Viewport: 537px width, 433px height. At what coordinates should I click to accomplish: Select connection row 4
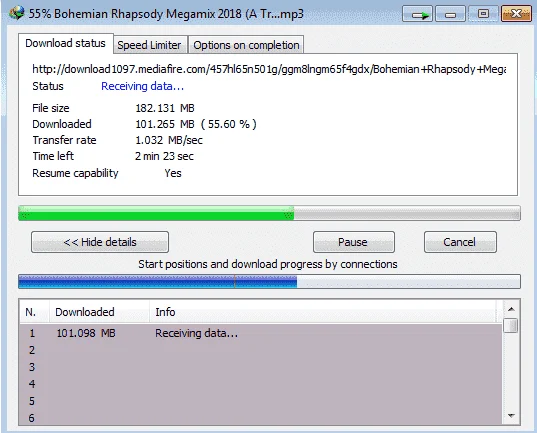point(261,384)
